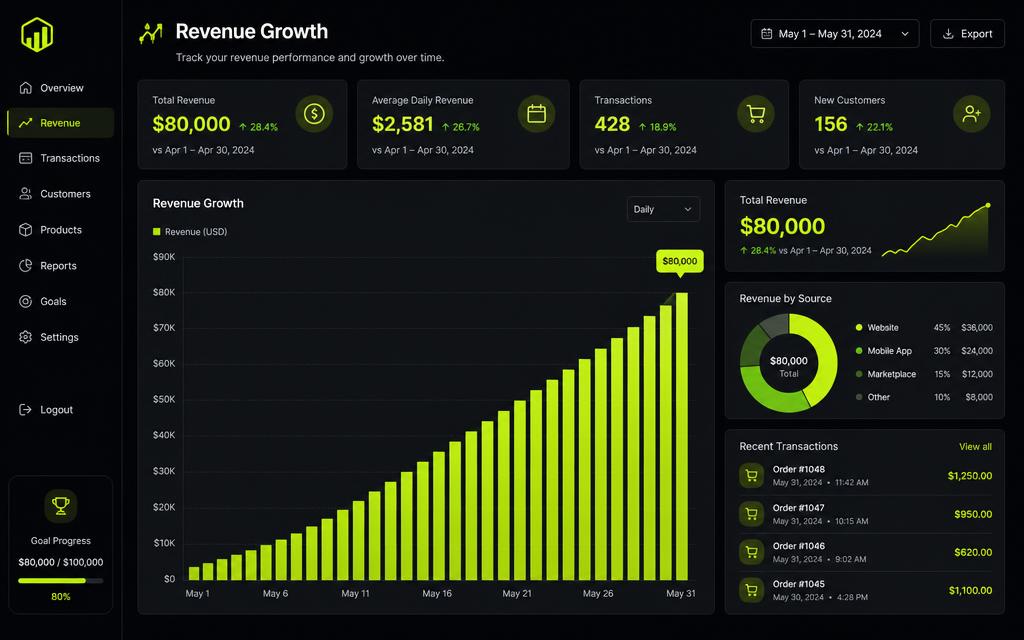Open the Overview menu item
Viewport: 1024px width, 640px height.
61,88
